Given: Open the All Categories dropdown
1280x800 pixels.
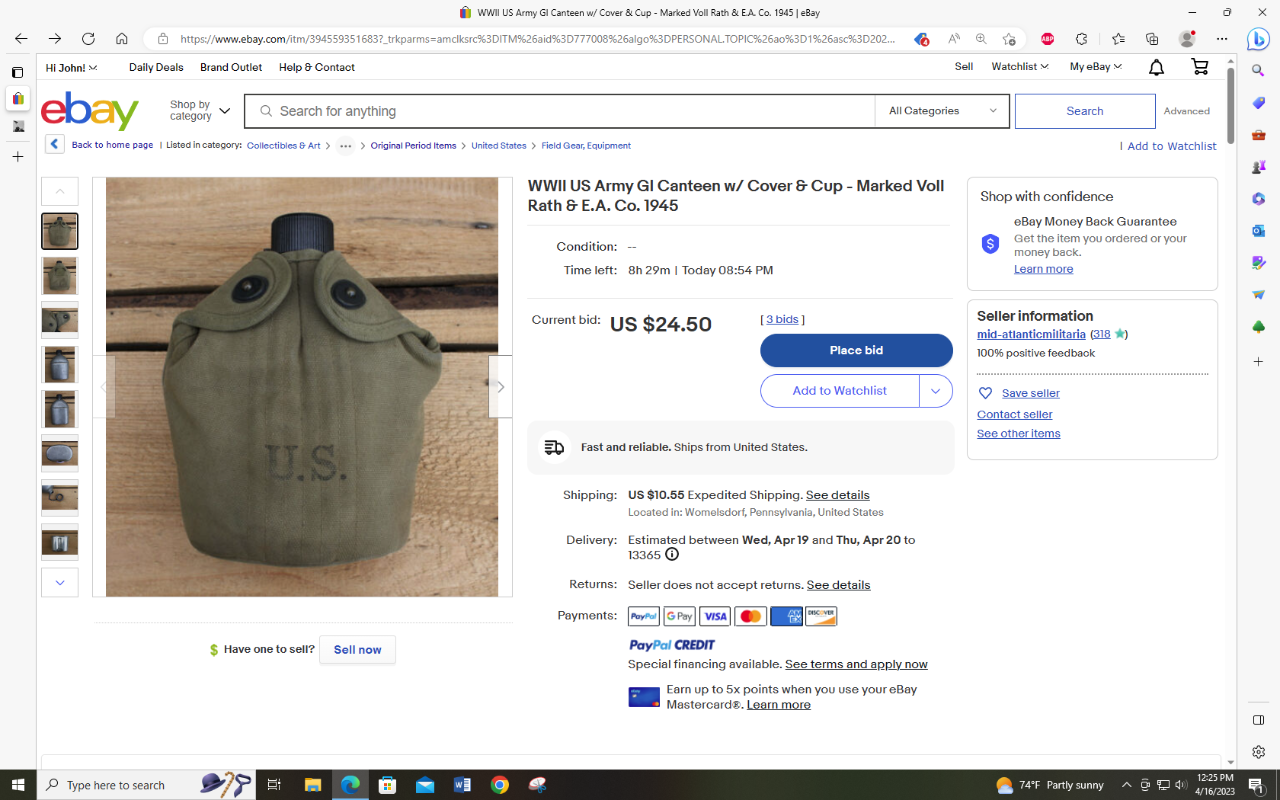Looking at the screenshot, I should click(941, 110).
